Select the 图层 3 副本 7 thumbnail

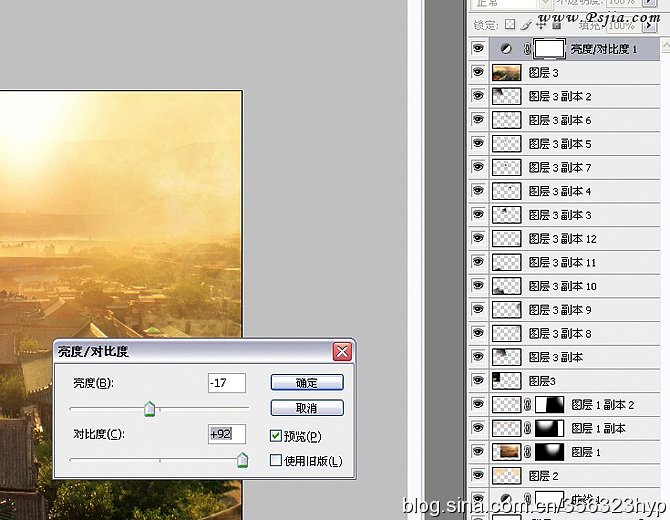click(506, 167)
